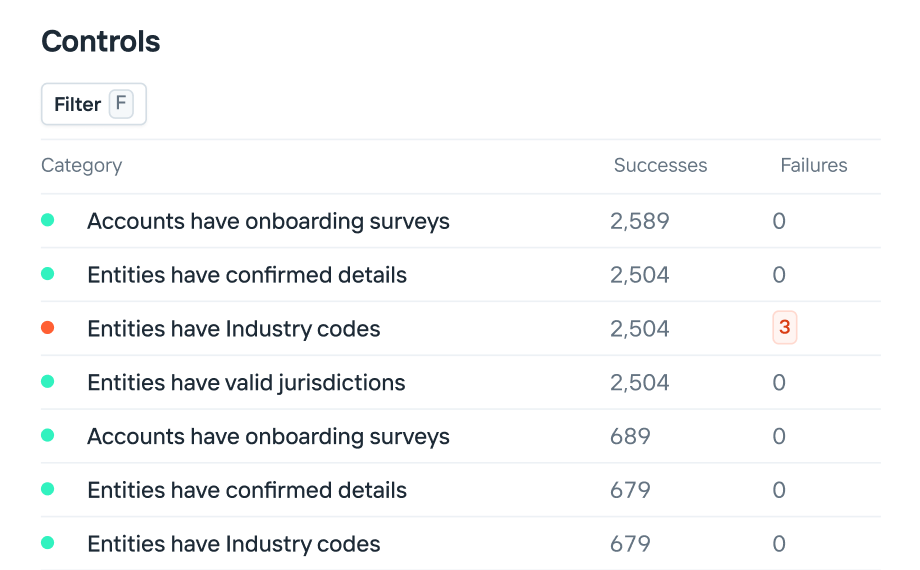Click green status dot for 2,589 successes row

click(x=47, y=220)
